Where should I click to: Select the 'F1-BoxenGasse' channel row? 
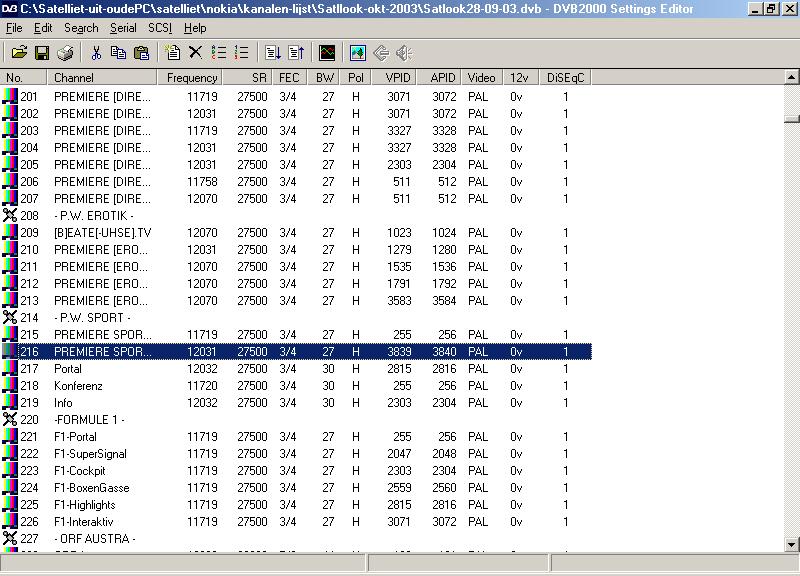tap(296, 488)
